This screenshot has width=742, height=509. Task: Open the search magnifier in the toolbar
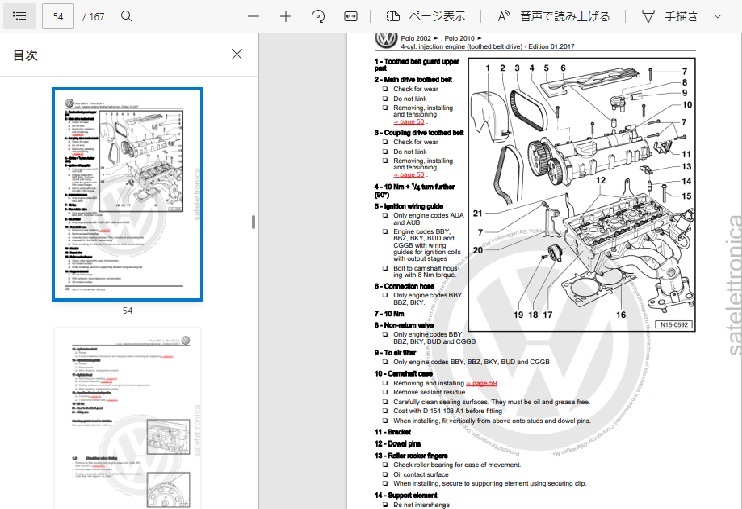tap(126, 16)
